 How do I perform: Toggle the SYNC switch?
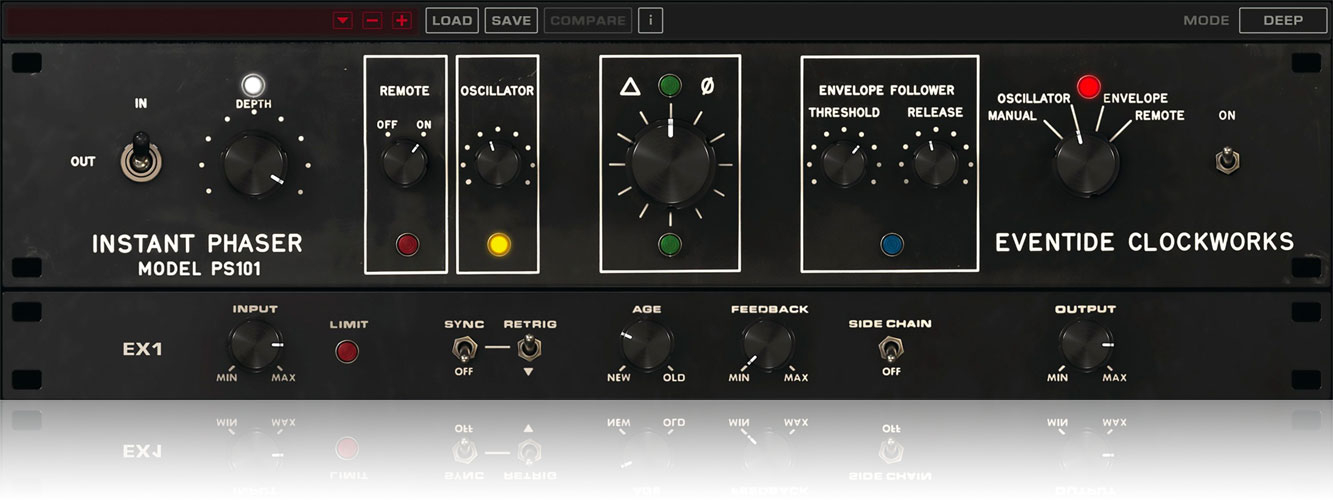pyautogui.click(x=463, y=349)
